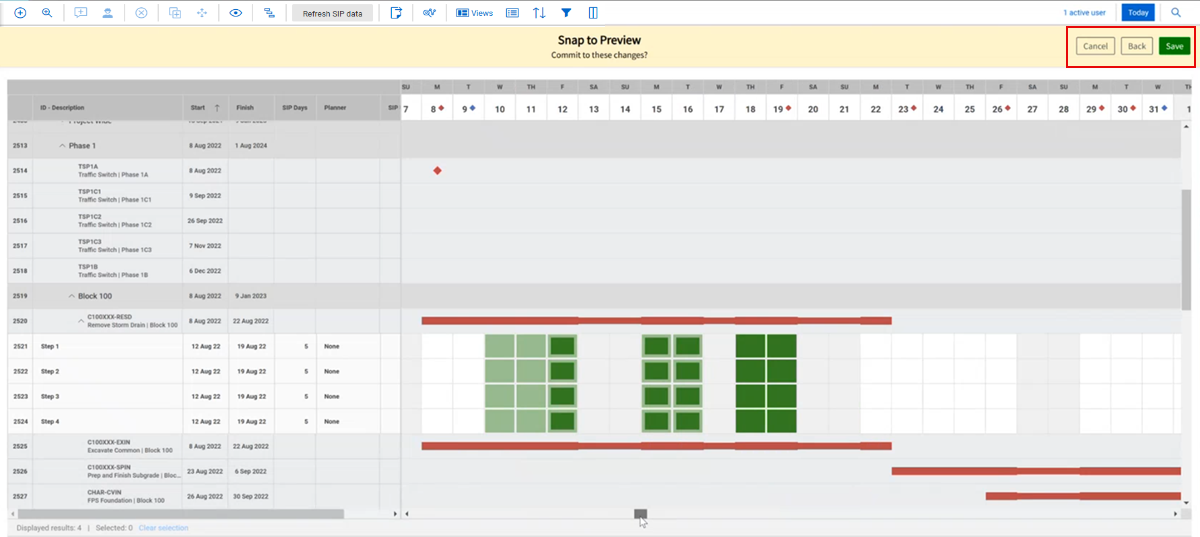Screen dimensions: 1200x537
Task: Open the search magnifier at top right
Action: (1176, 13)
